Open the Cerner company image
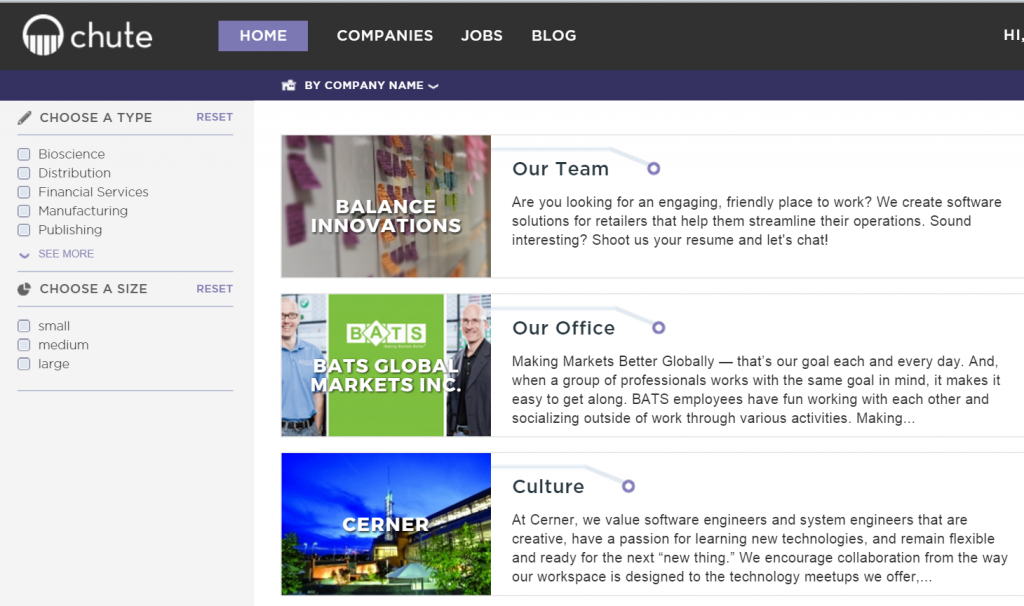 click(386, 524)
